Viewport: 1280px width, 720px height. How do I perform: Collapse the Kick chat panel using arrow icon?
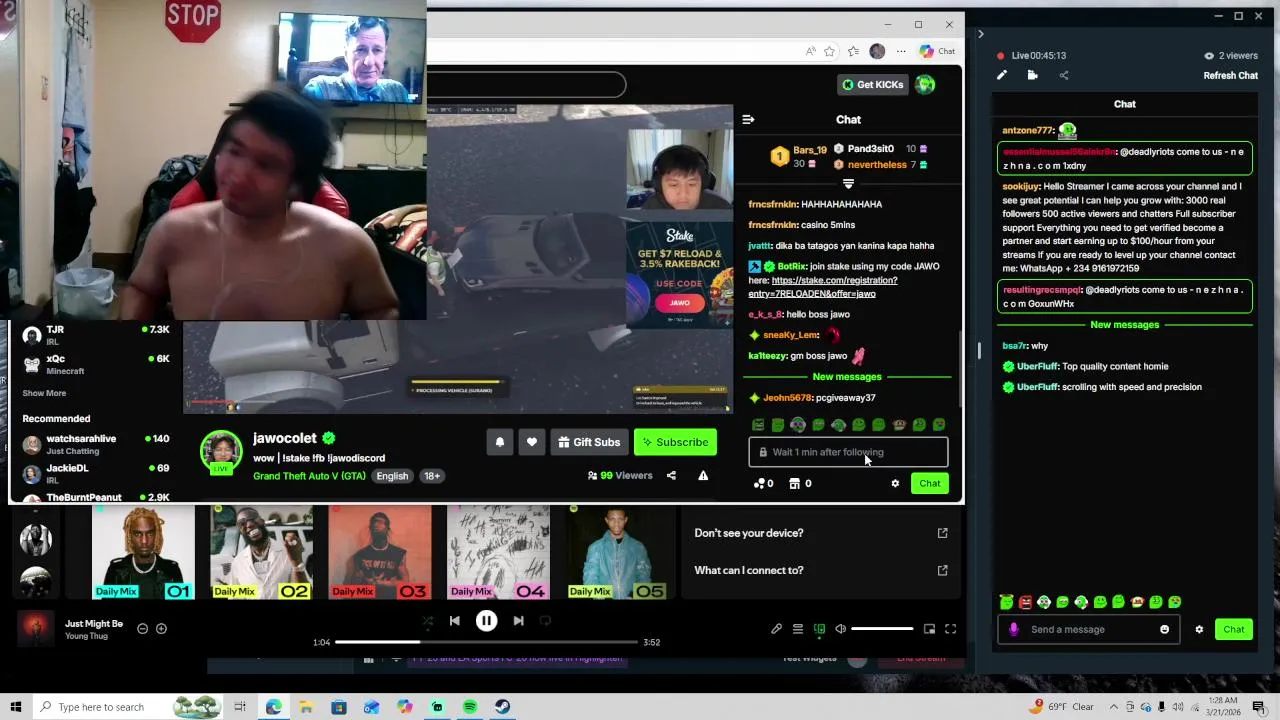tap(748, 119)
